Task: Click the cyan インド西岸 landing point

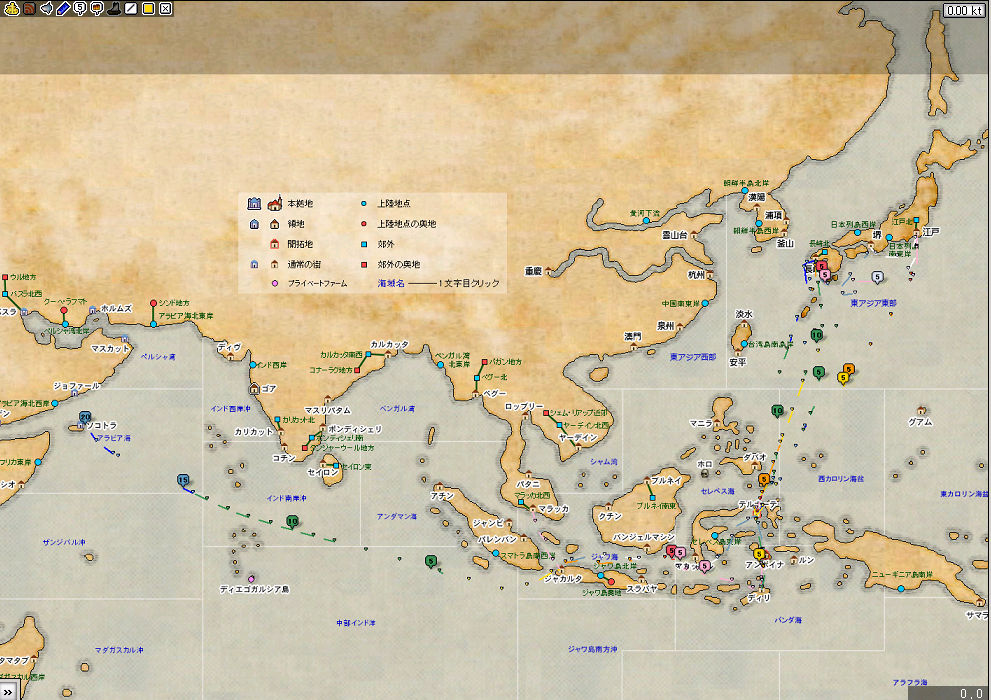Action: point(253,365)
